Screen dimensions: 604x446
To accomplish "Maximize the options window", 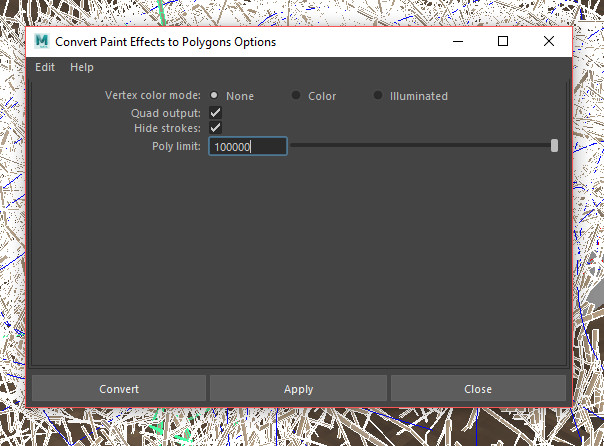I will (503, 41).
